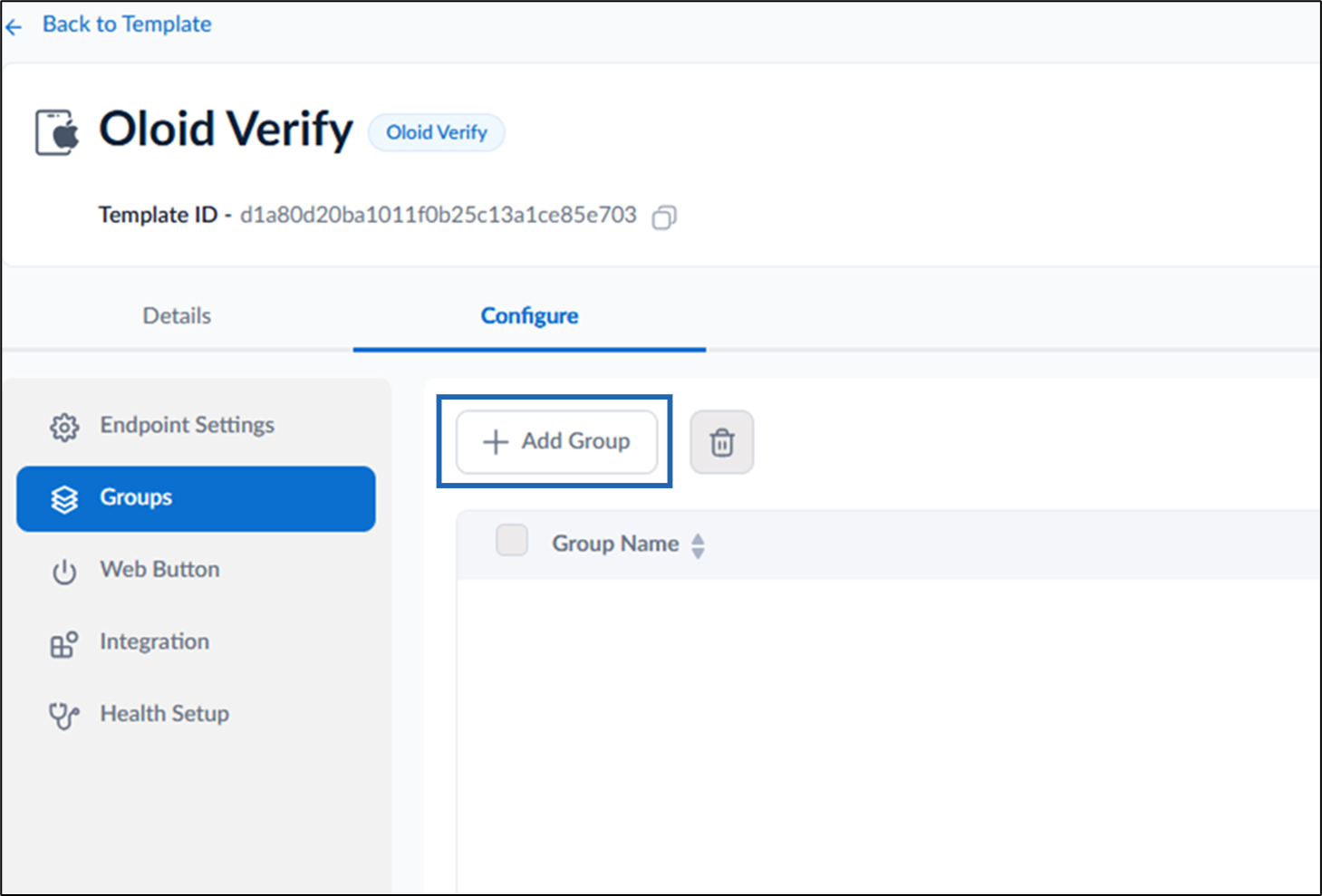Click the Integration blocks icon
Viewport: 1322px width, 896px height.
[64, 644]
